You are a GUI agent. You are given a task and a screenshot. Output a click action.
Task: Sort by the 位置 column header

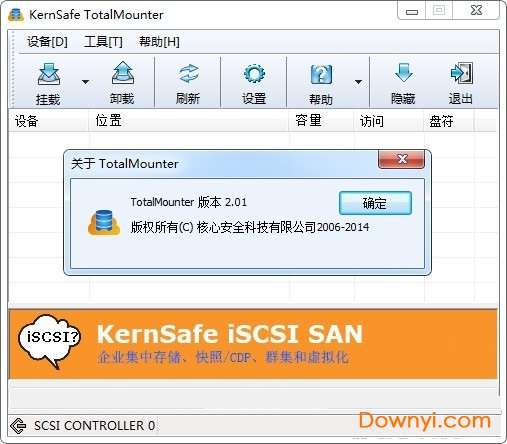pyautogui.click(x=189, y=121)
